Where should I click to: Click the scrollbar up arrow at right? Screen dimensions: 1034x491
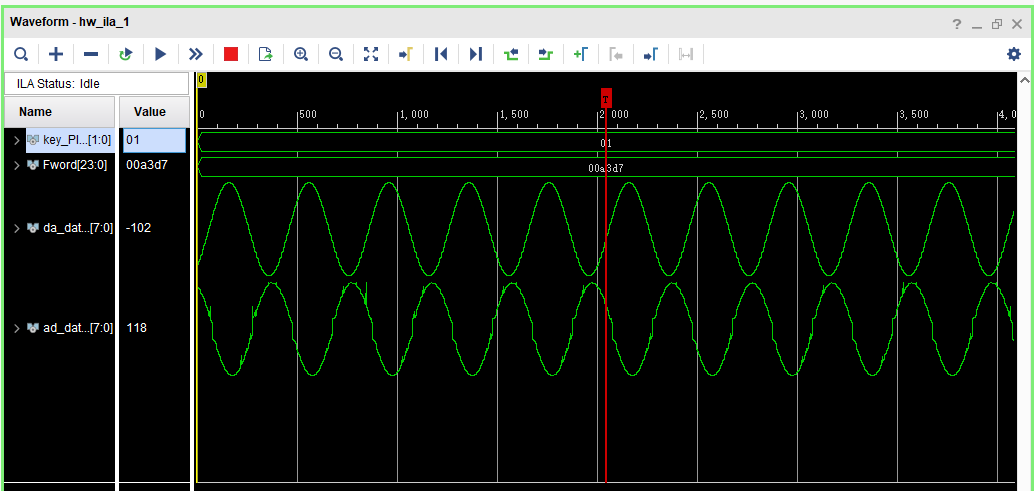[x=1024, y=80]
